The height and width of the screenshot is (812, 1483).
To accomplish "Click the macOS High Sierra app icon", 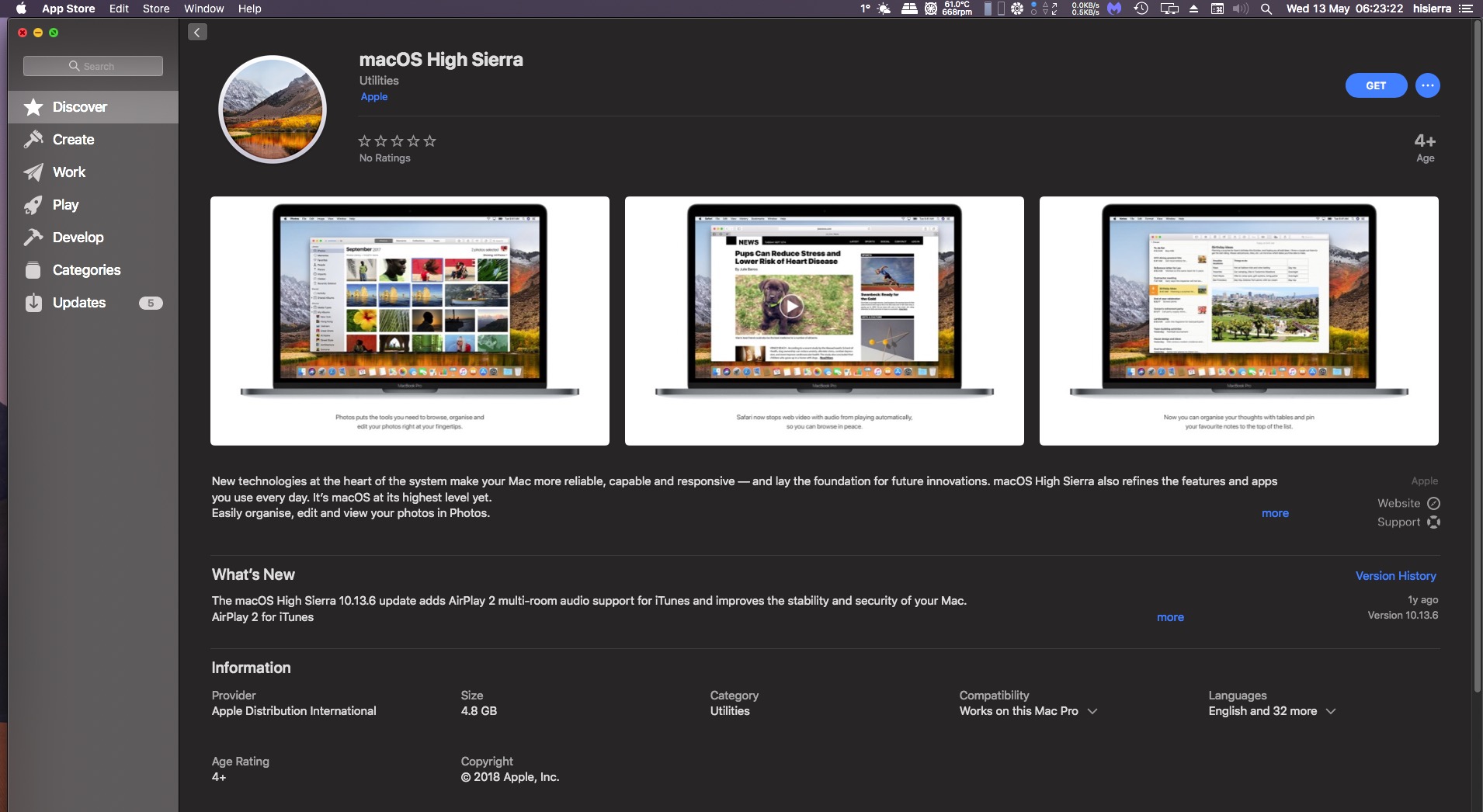I will point(273,109).
